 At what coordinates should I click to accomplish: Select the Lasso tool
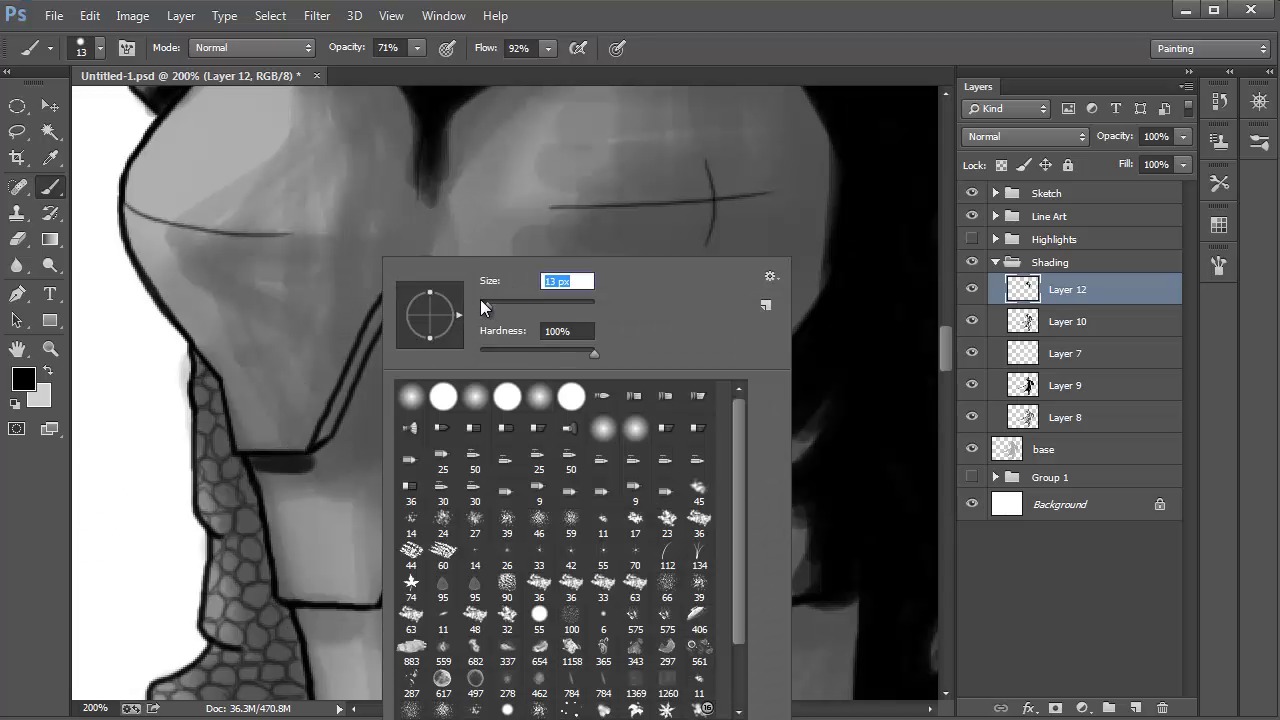[x=17, y=132]
